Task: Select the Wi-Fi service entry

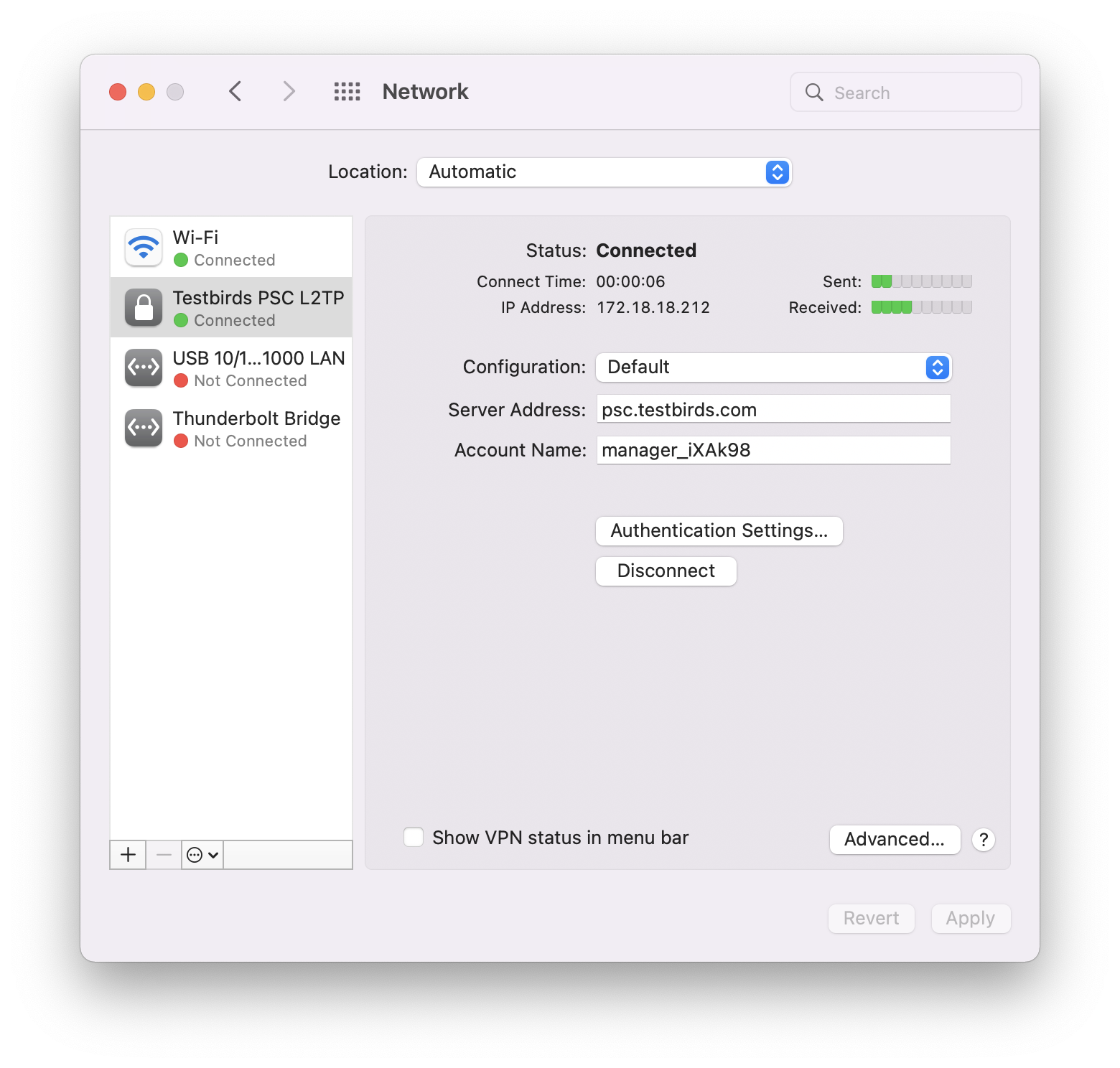Action: point(237,247)
